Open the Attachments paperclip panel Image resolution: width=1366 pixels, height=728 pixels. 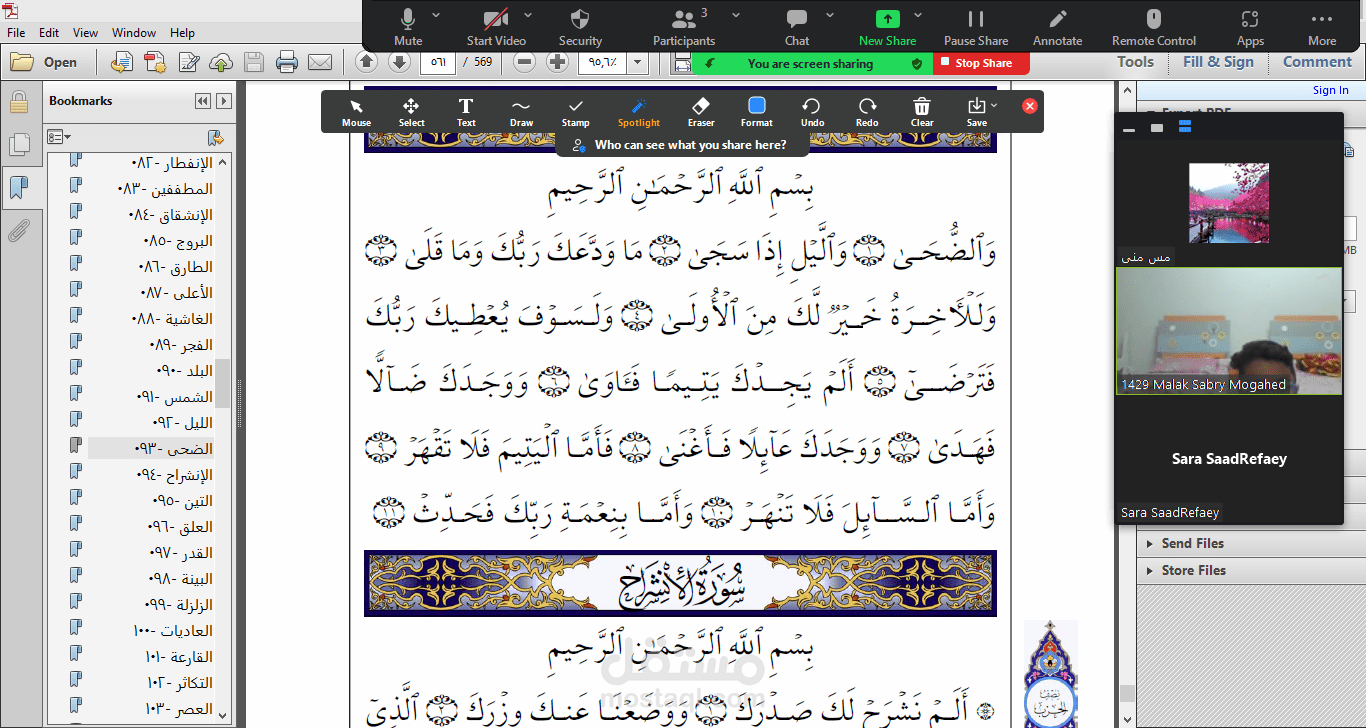pyautogui.click(x=18, y=232)
